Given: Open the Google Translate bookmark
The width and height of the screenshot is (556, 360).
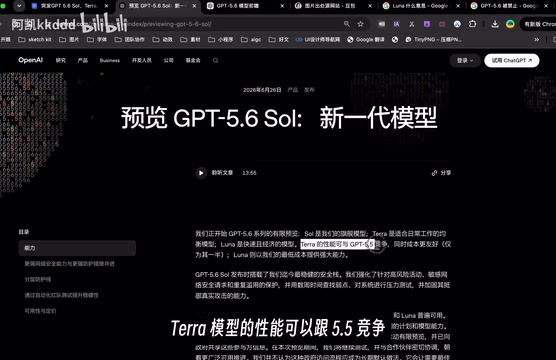Looking at the screenshot, I should pyautogui.click(x=366, y=40).
